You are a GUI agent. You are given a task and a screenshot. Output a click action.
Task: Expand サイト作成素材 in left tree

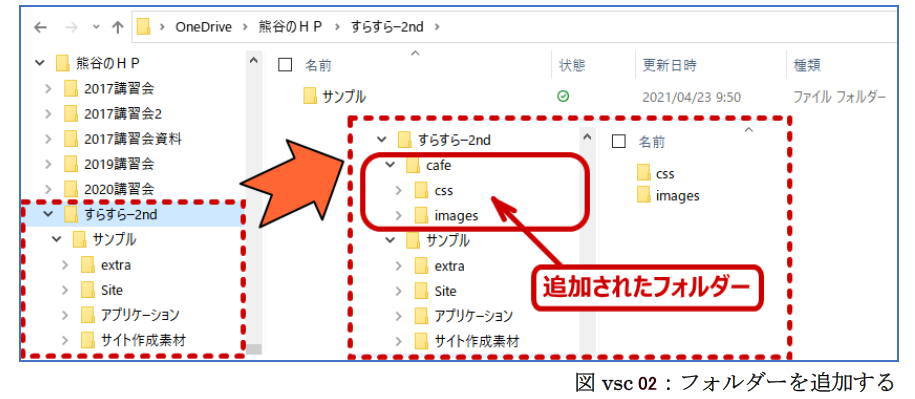coord(65,340)
